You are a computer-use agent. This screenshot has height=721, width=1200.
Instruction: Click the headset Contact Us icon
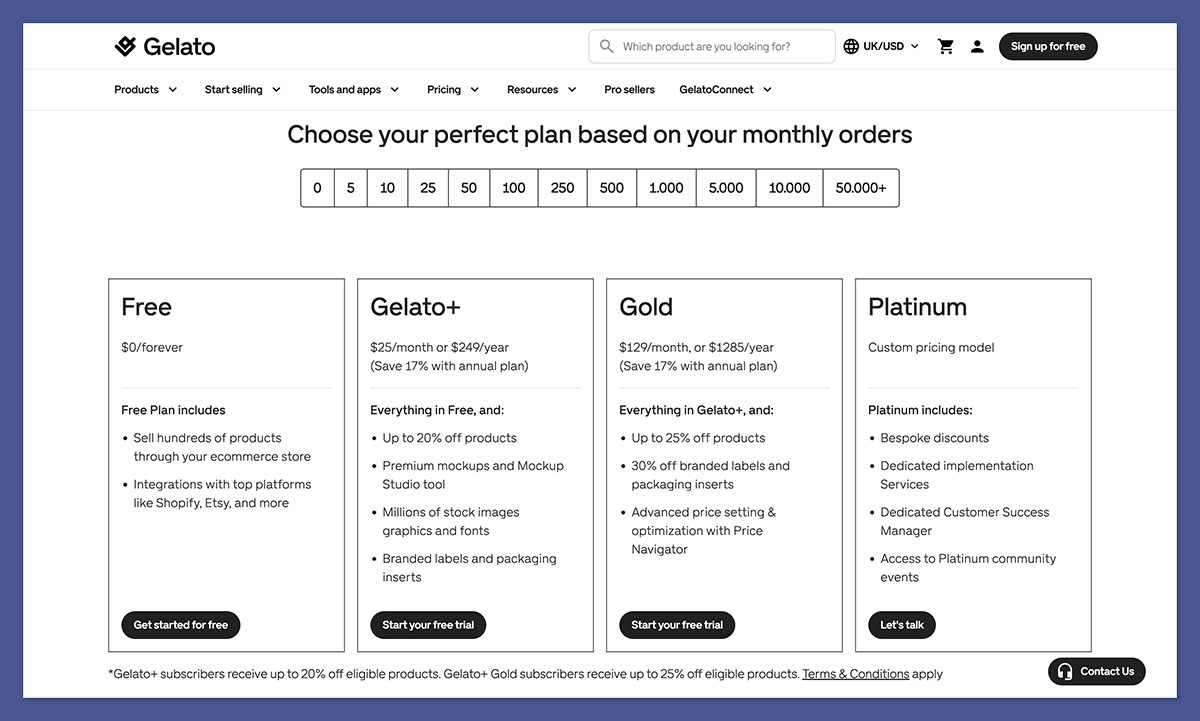[1065, 671]
